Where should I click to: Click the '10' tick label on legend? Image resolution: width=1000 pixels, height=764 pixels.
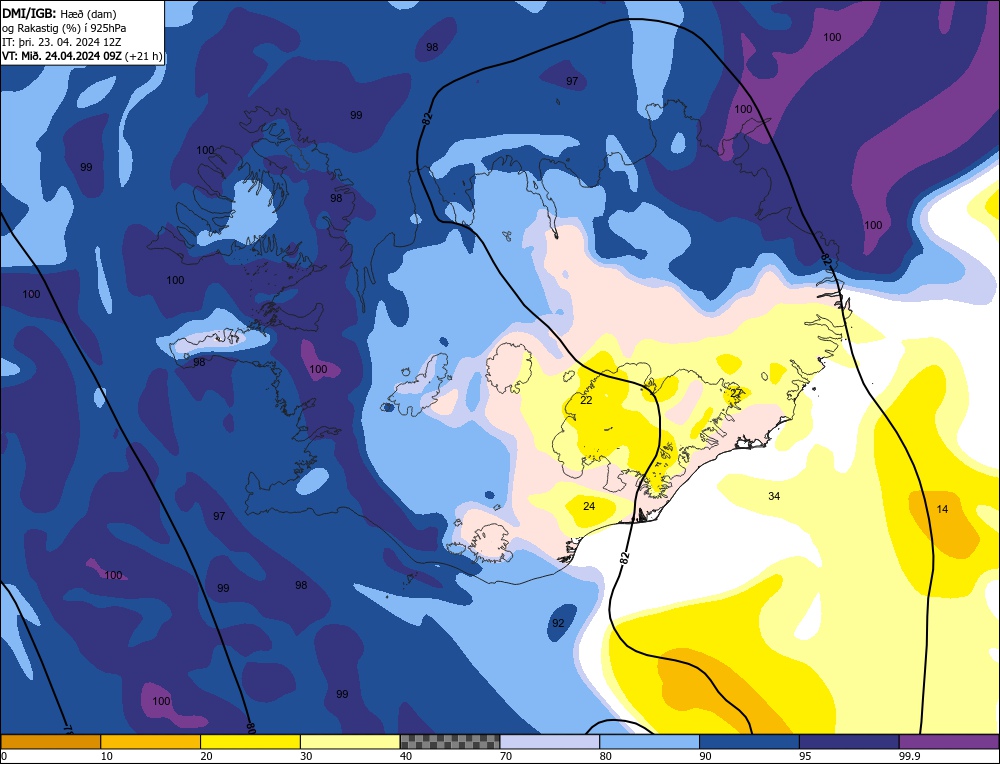(x=107, y=756)
